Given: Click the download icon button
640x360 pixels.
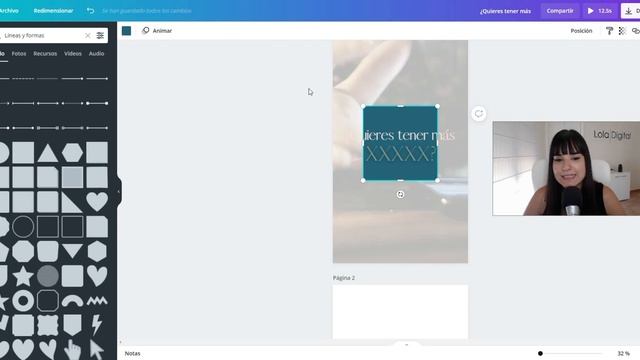Looking at the screenshot, I should pos(630,11).
